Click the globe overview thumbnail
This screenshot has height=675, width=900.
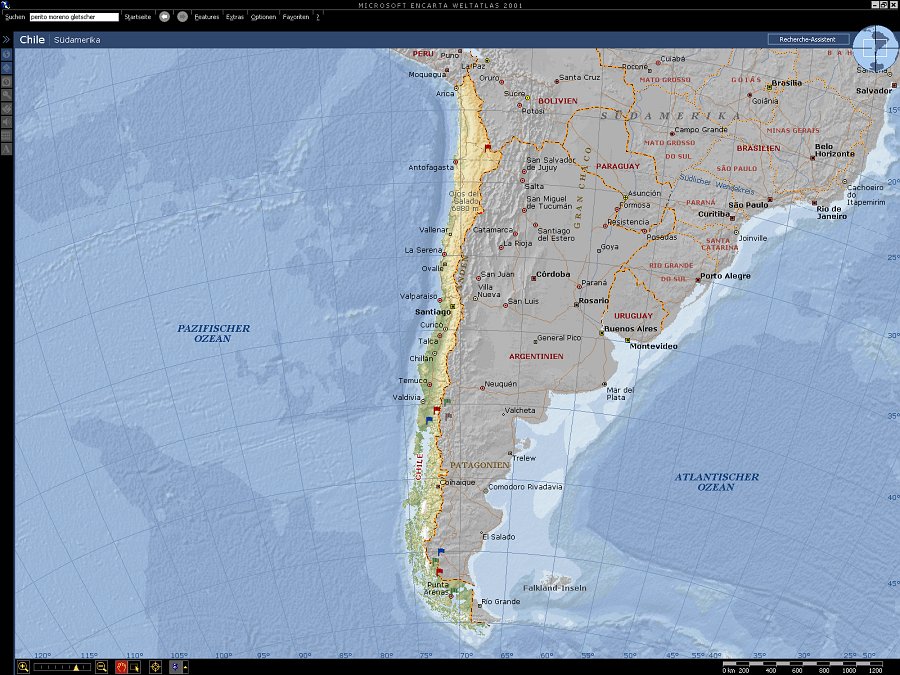tap(875, 48)
